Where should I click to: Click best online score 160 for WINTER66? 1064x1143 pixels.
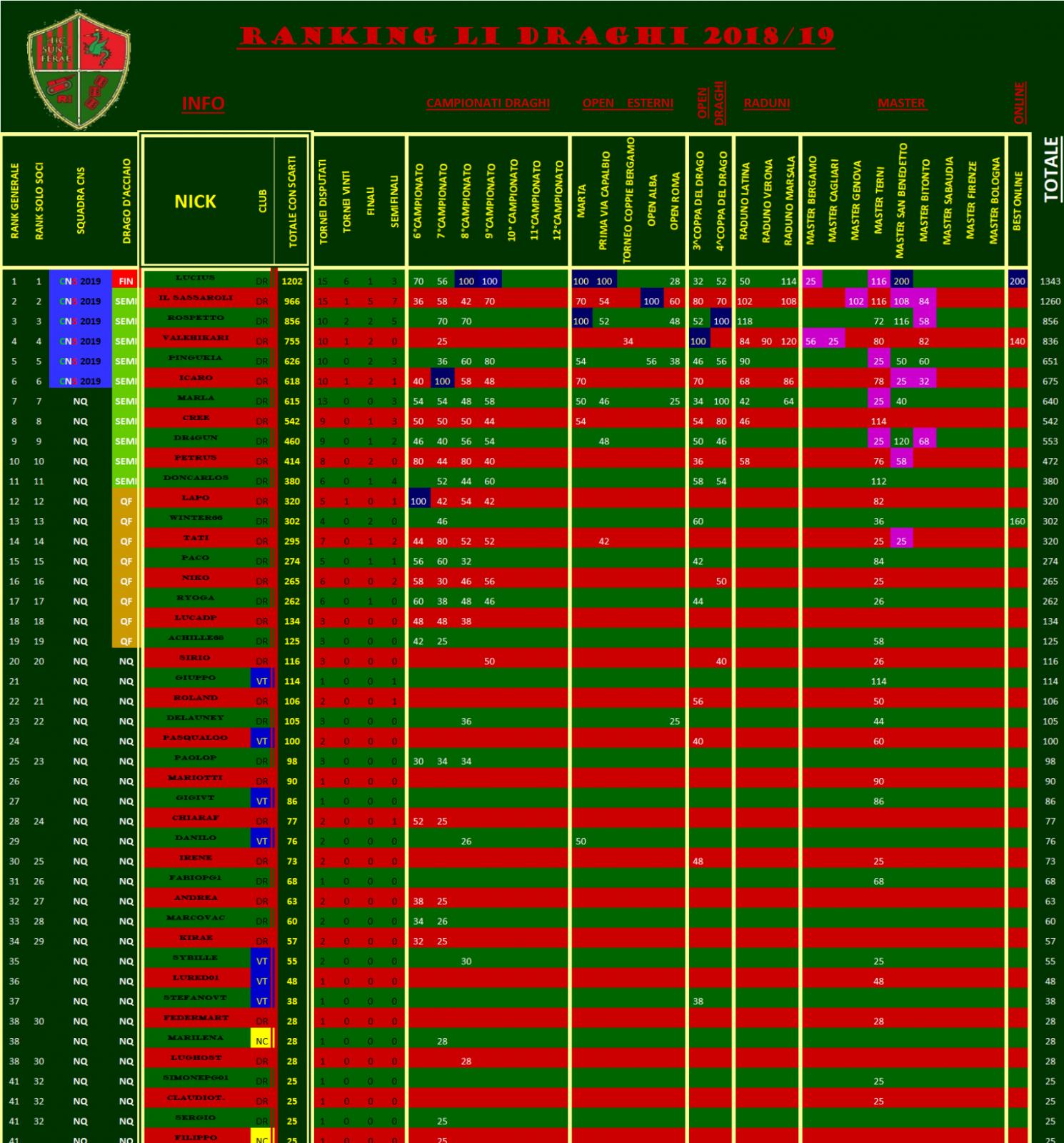coord(1017,521)
